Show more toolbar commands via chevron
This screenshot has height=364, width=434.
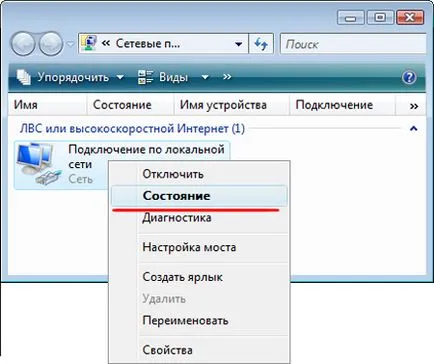coord(227,77)
